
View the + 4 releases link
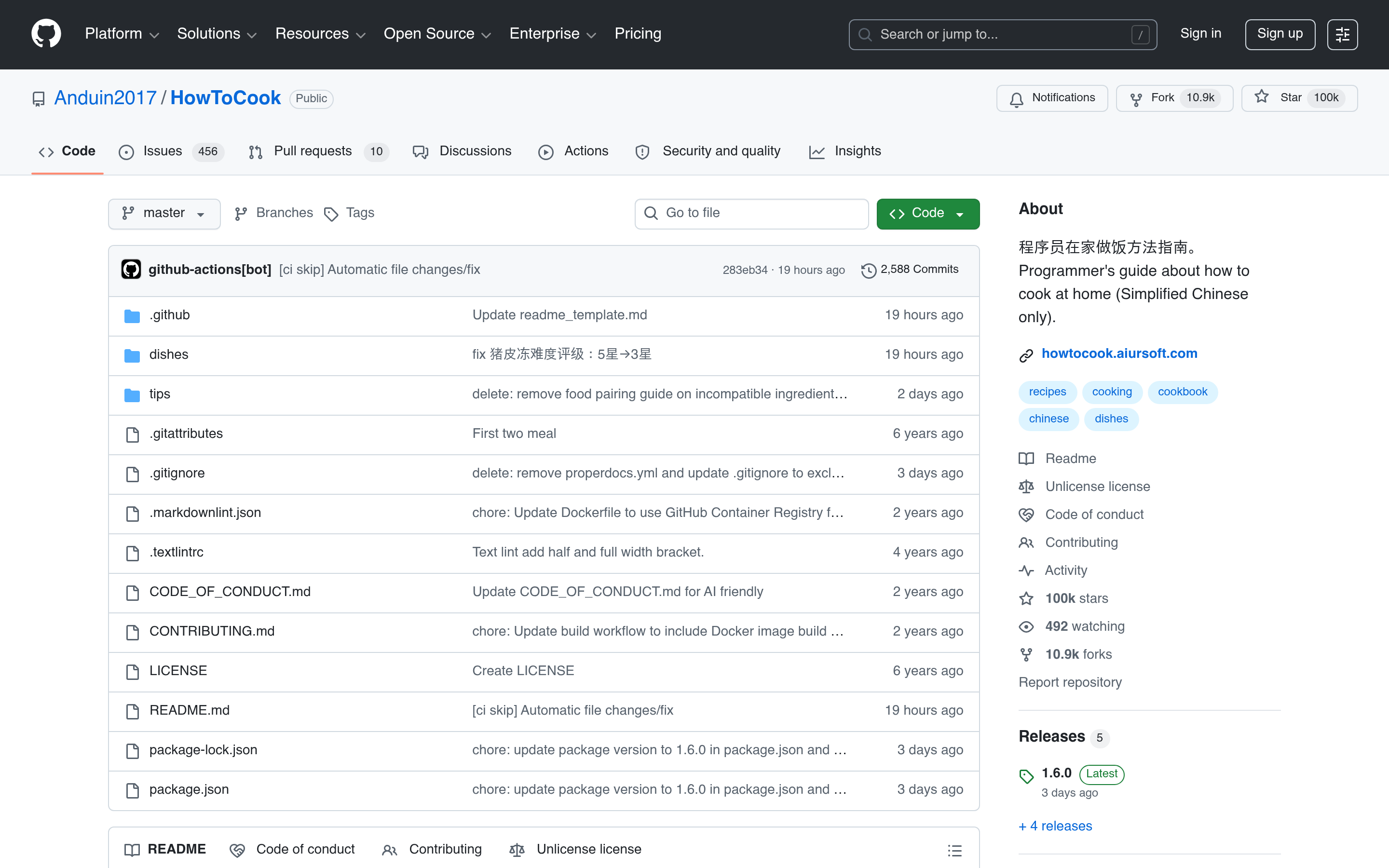click(x=1055, y=826)
